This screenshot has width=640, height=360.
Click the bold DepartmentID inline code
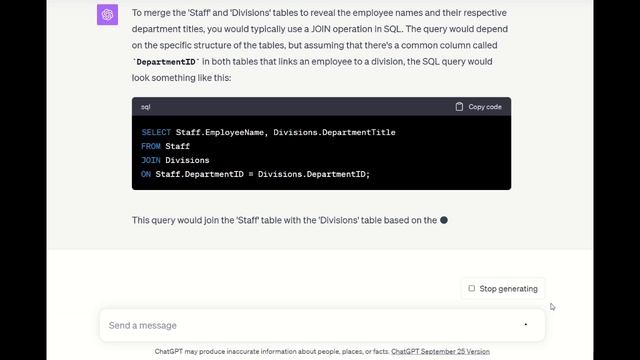tap(166, 62)
